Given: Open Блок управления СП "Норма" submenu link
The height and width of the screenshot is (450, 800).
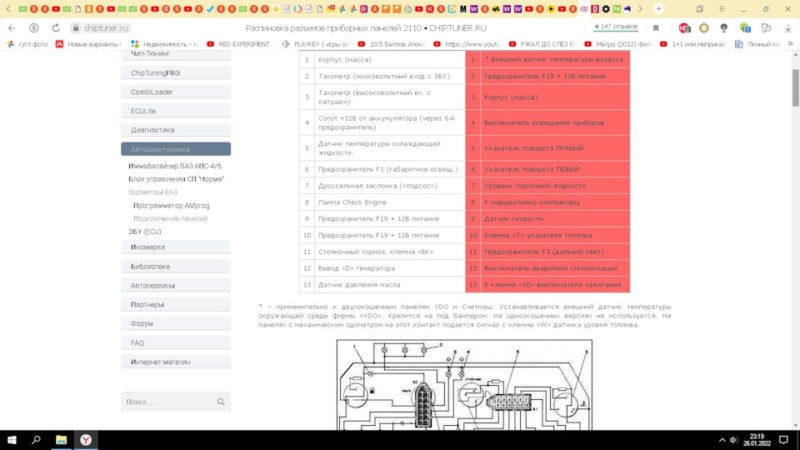Looking at the screenshot, I should [176, 179].
